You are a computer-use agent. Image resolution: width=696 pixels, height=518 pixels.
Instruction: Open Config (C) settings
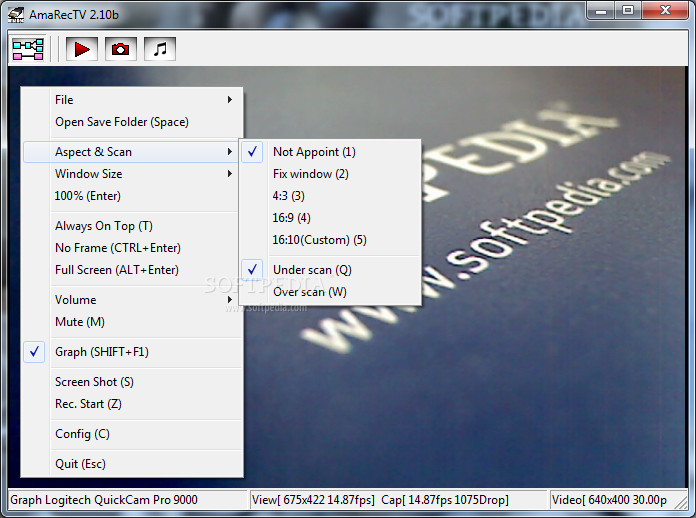point(132,434)
